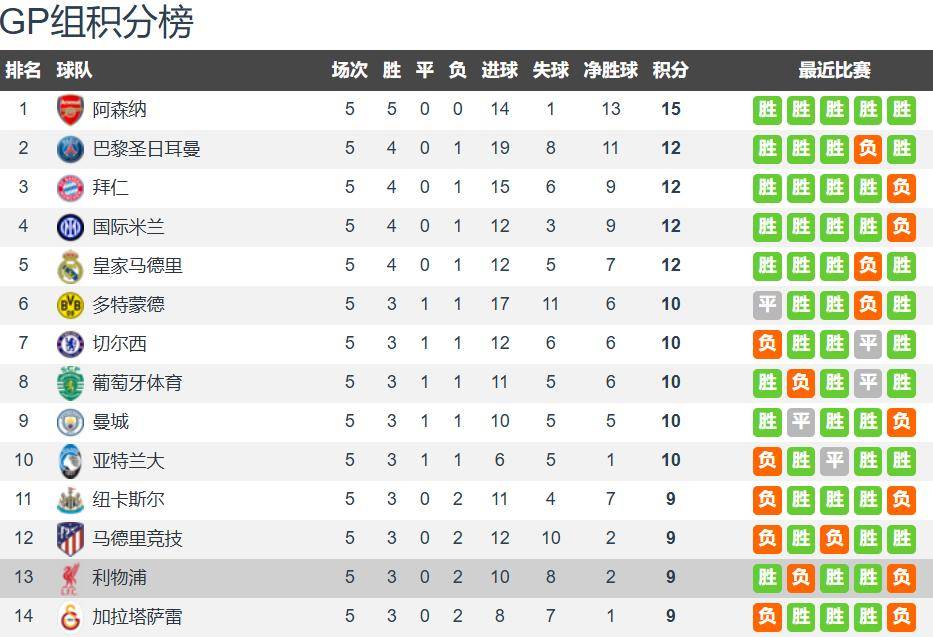Open the Inter Milan crest icon
Screen dimensions: 933x637
[70, 226]
